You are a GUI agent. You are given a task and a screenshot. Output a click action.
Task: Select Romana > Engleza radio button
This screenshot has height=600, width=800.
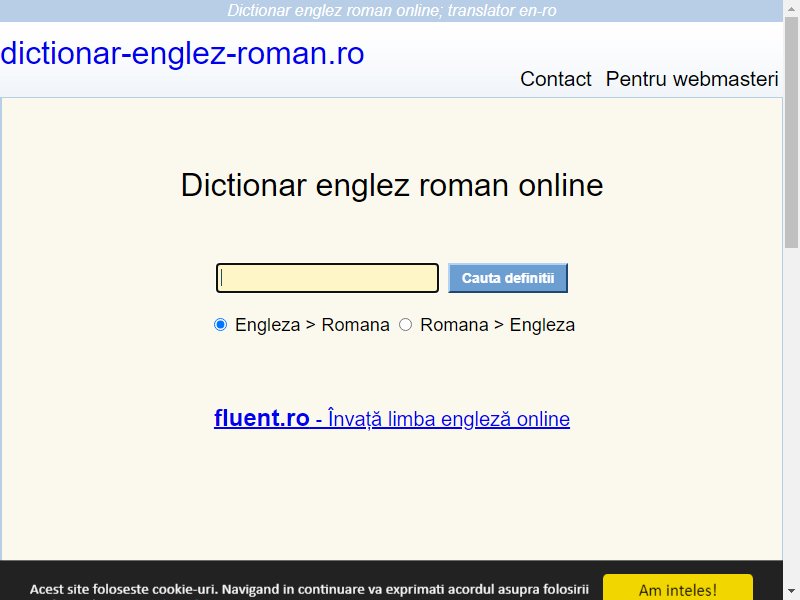coord(405,324)
